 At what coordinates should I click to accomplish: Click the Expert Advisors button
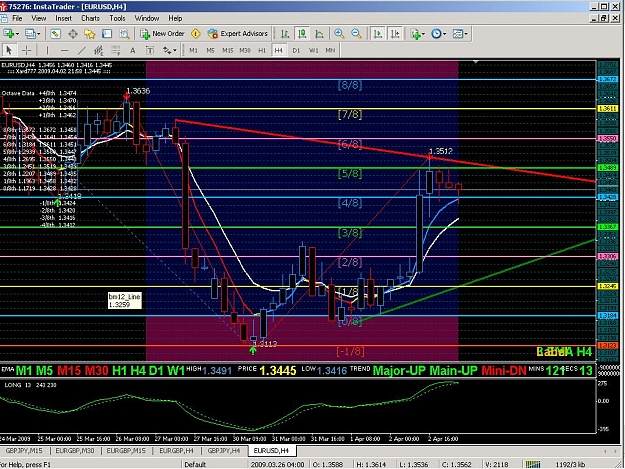[238, 34]
